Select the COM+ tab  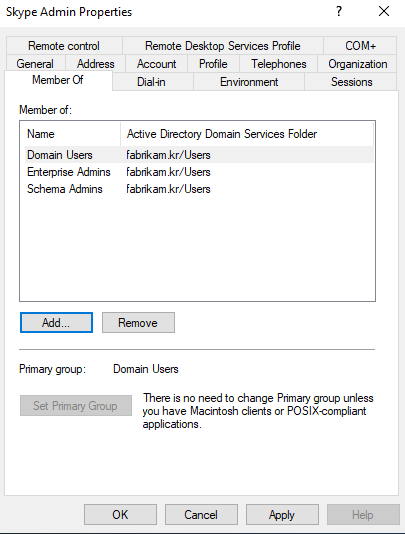[360, 46]
